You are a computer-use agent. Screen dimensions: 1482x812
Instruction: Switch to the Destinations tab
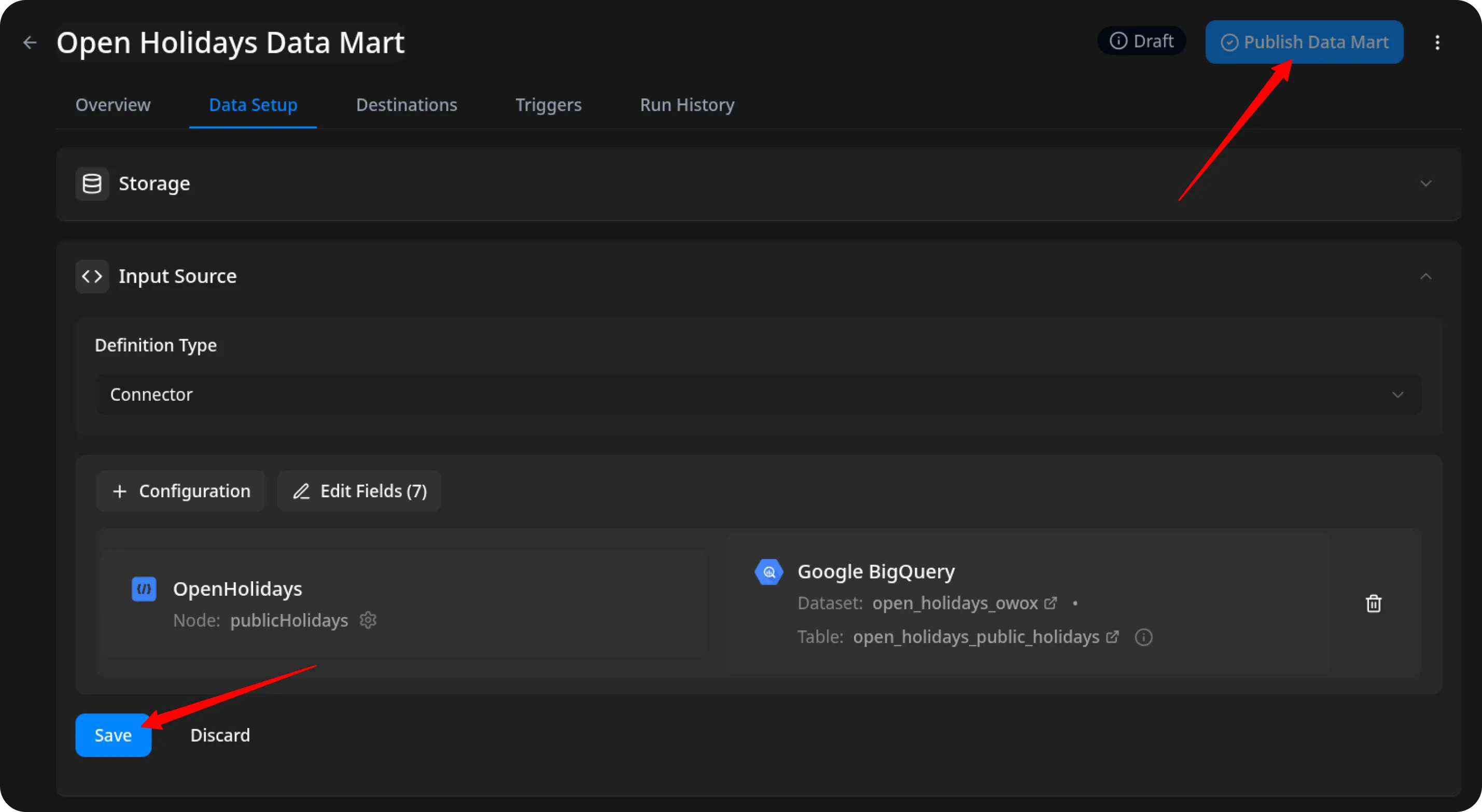click(x=406, y=105)
